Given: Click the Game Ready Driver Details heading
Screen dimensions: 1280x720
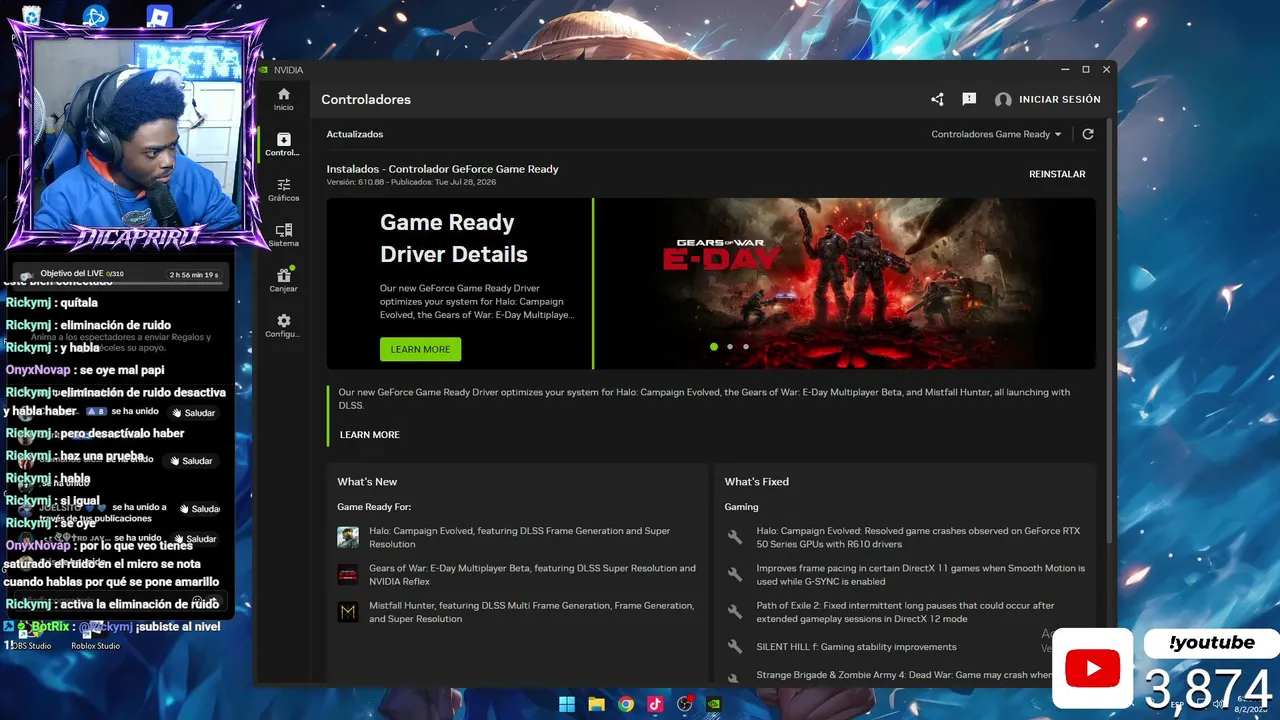Looking at the screenshot, I should click(x=454, y=238).
